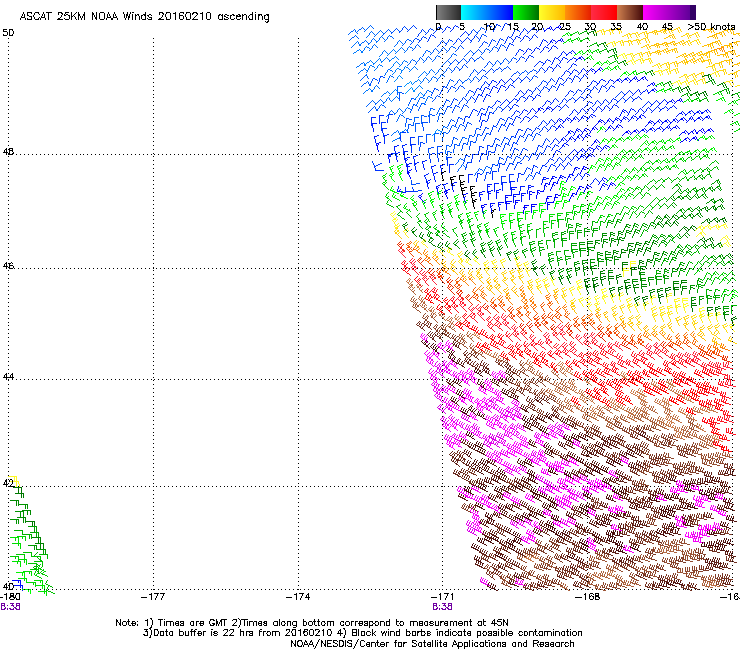
Task: Click the latitude label '44'
Action: point(8,377)
